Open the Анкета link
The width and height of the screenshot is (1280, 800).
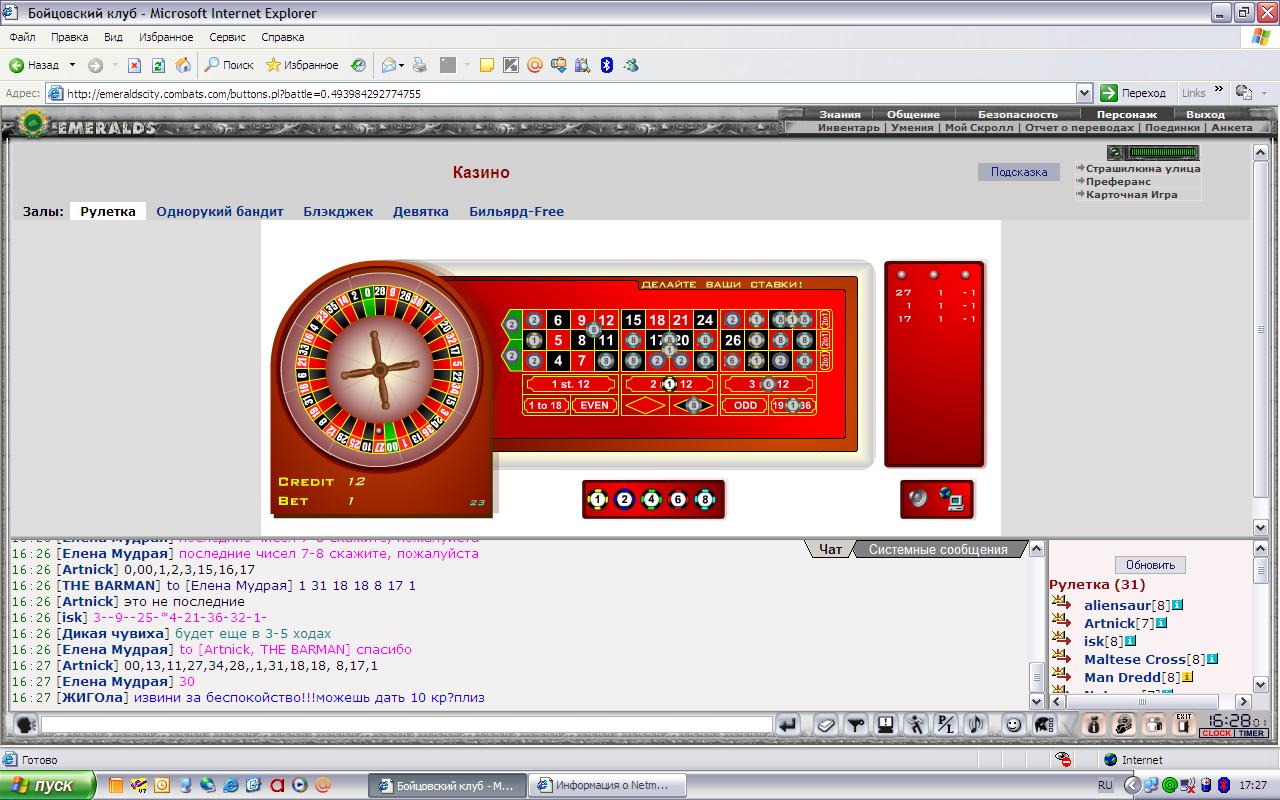[x=1231, y=127]
